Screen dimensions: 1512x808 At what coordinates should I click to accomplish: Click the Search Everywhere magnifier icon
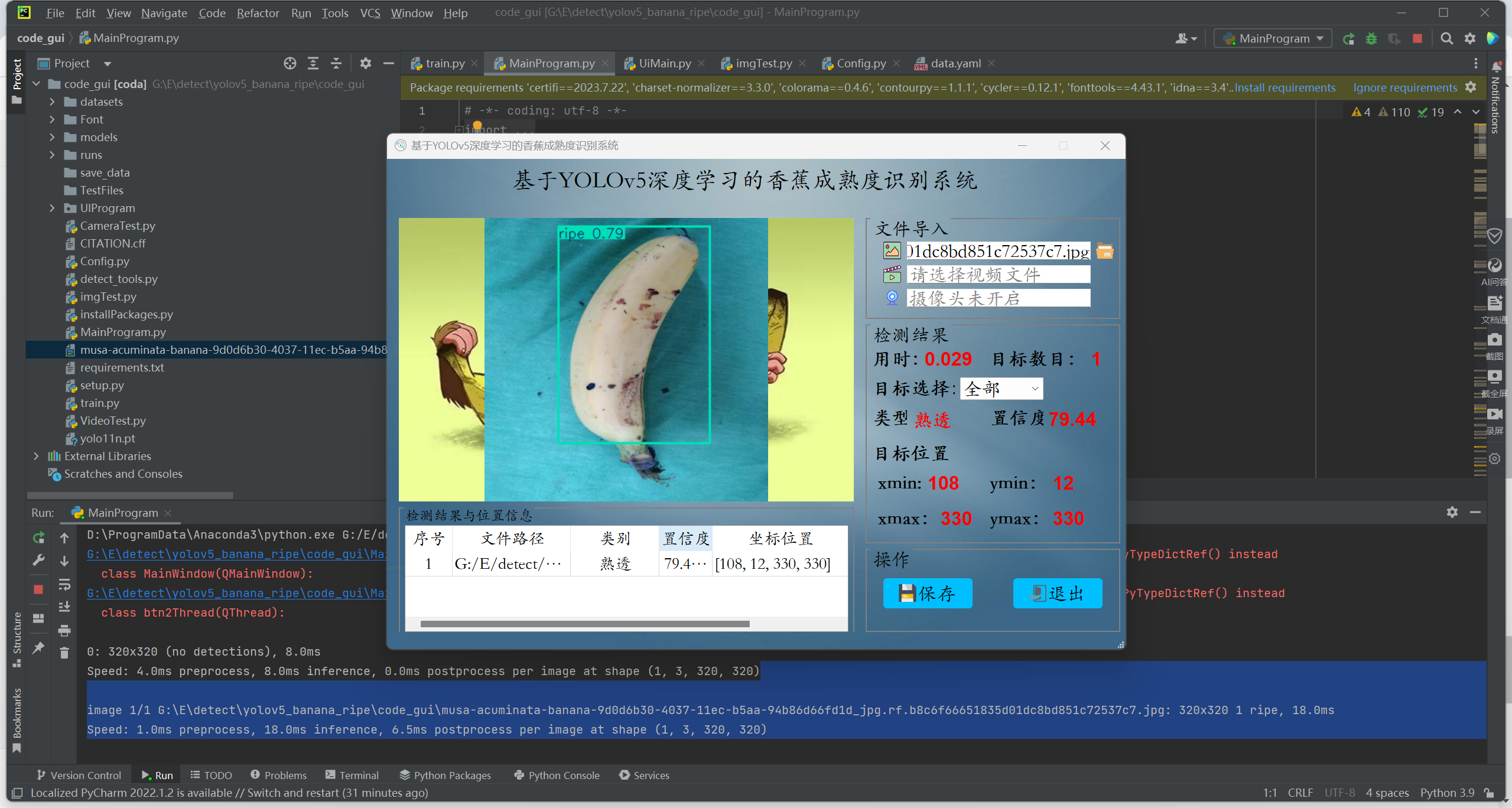point(1446,39)
